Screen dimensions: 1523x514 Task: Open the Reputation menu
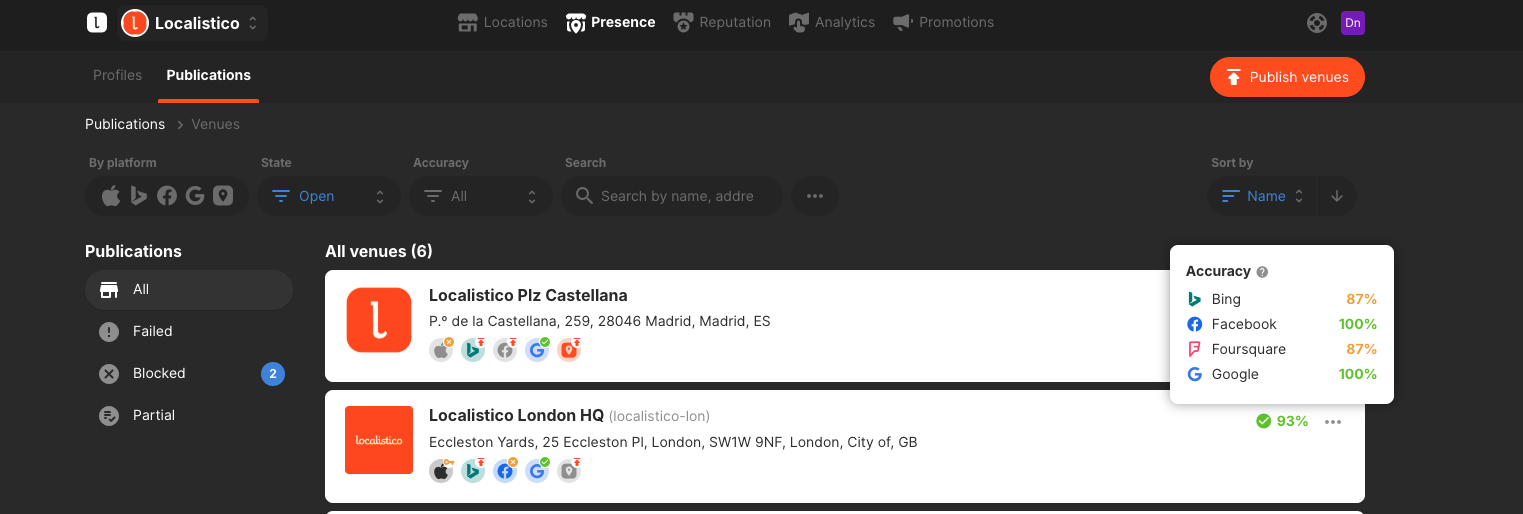tap(722, 22)
